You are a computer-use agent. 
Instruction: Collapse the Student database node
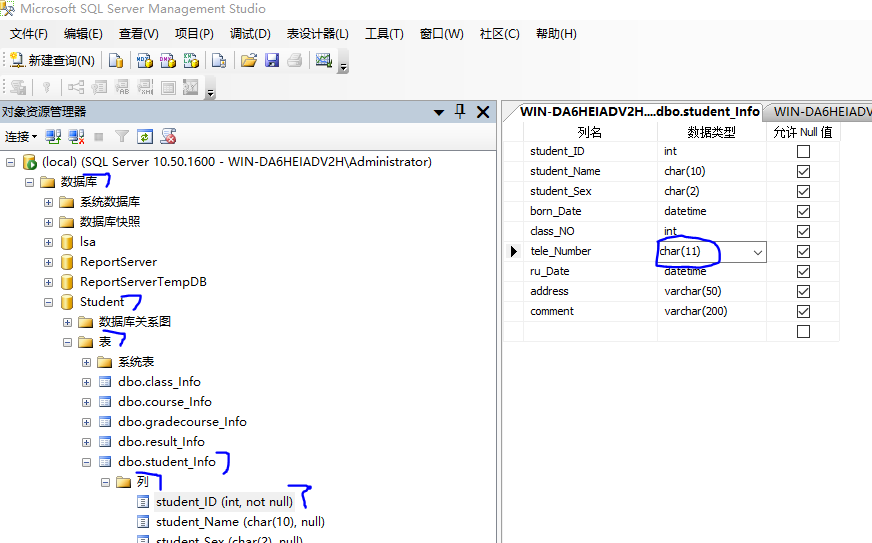click(48, 303)
